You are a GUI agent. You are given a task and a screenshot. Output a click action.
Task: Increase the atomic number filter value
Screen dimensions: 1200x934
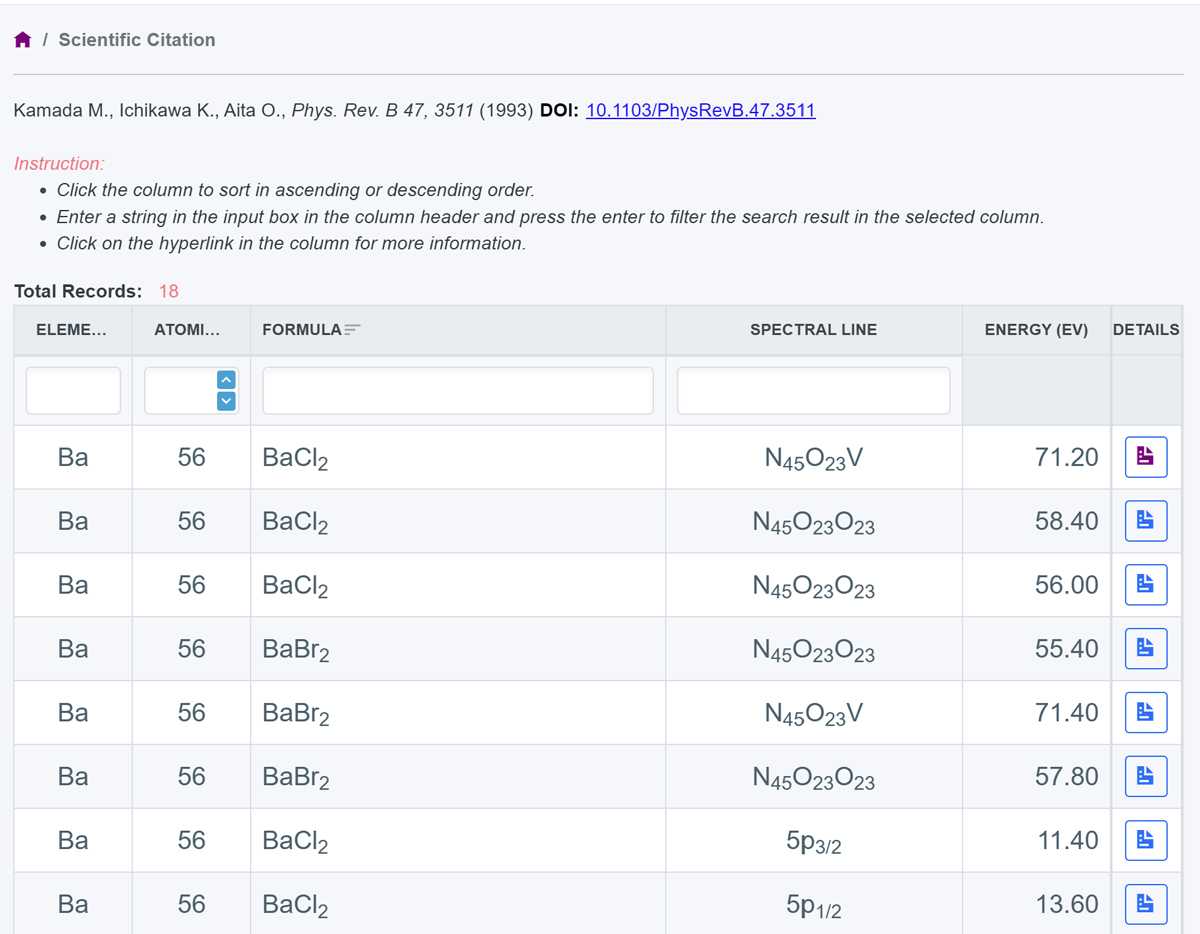[226, 380]
